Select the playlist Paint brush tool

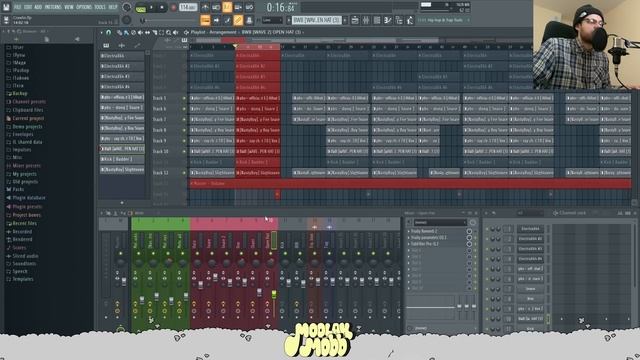(x=126, y=32)
